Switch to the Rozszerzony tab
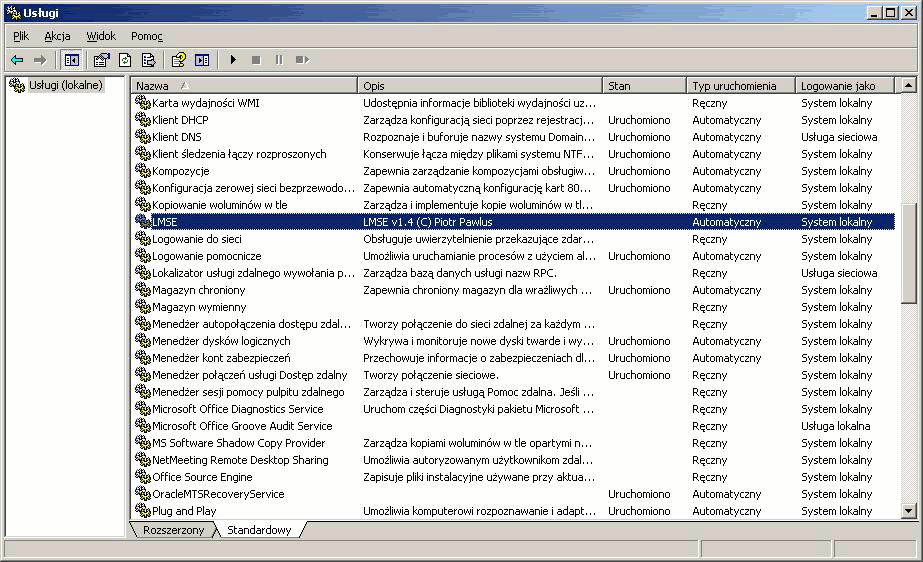 [173, 530]
